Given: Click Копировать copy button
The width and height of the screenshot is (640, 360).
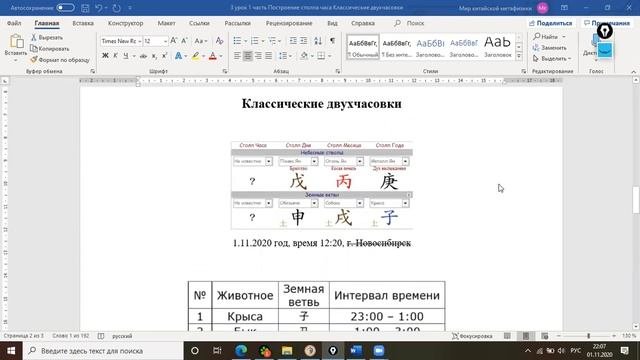Looking at the screenshot, I should click(x=49, y=49).
